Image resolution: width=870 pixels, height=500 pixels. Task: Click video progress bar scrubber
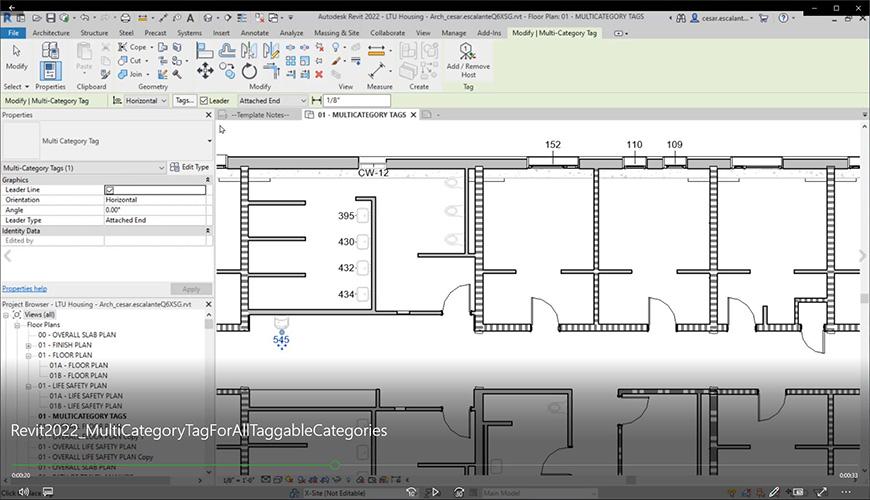335,465
